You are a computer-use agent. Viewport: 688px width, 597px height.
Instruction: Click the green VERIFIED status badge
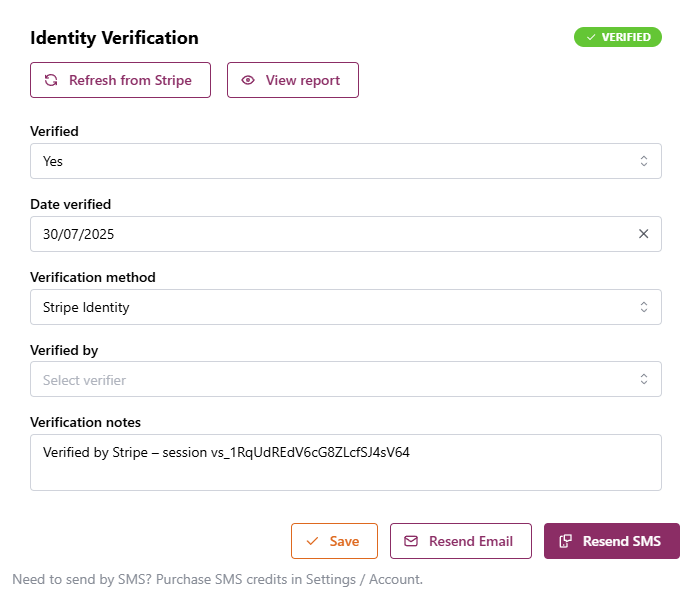(617, 37)
